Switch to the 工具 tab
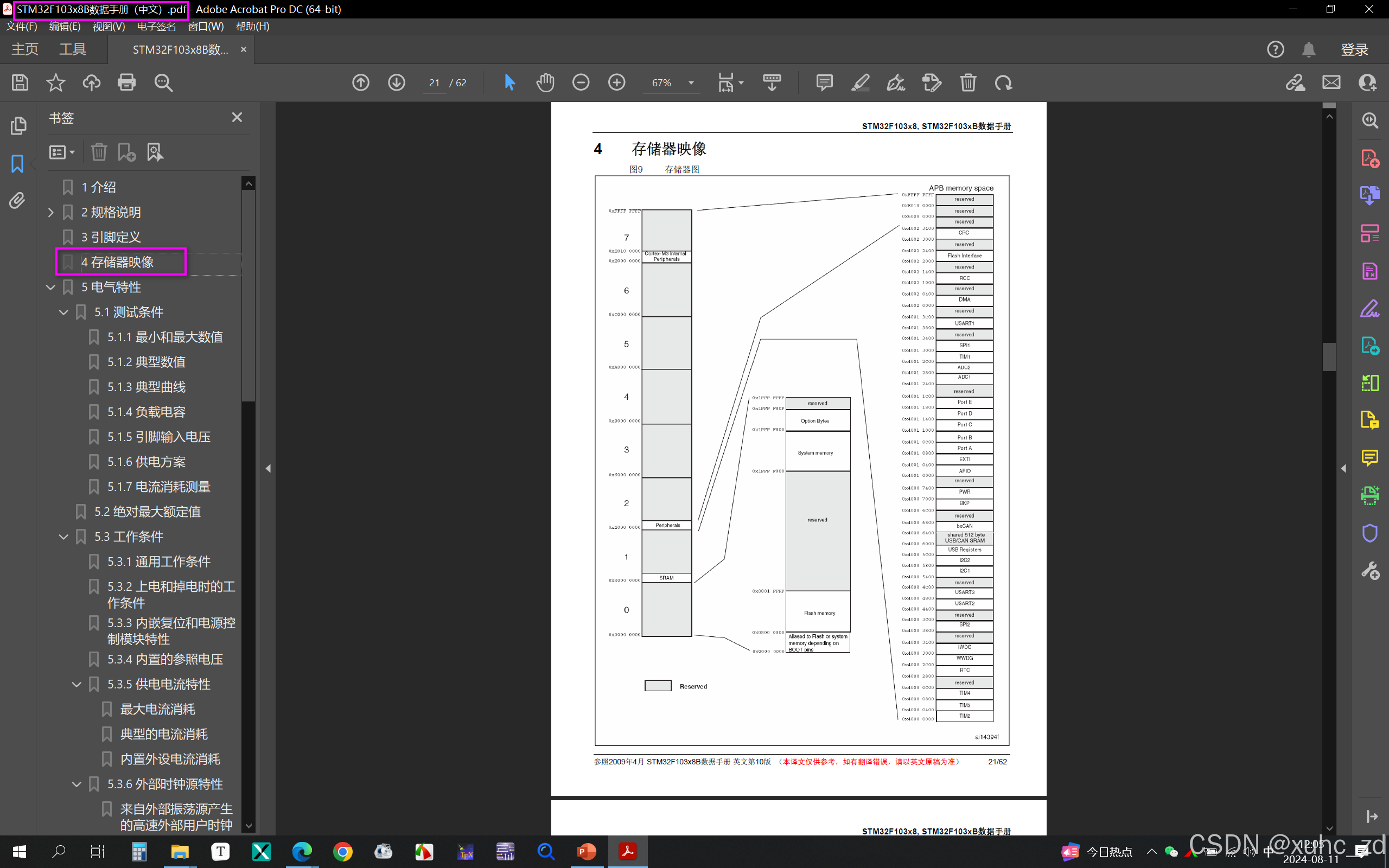Image resolution: width=1389 pixels, height=868 pixels. point(73,50)
